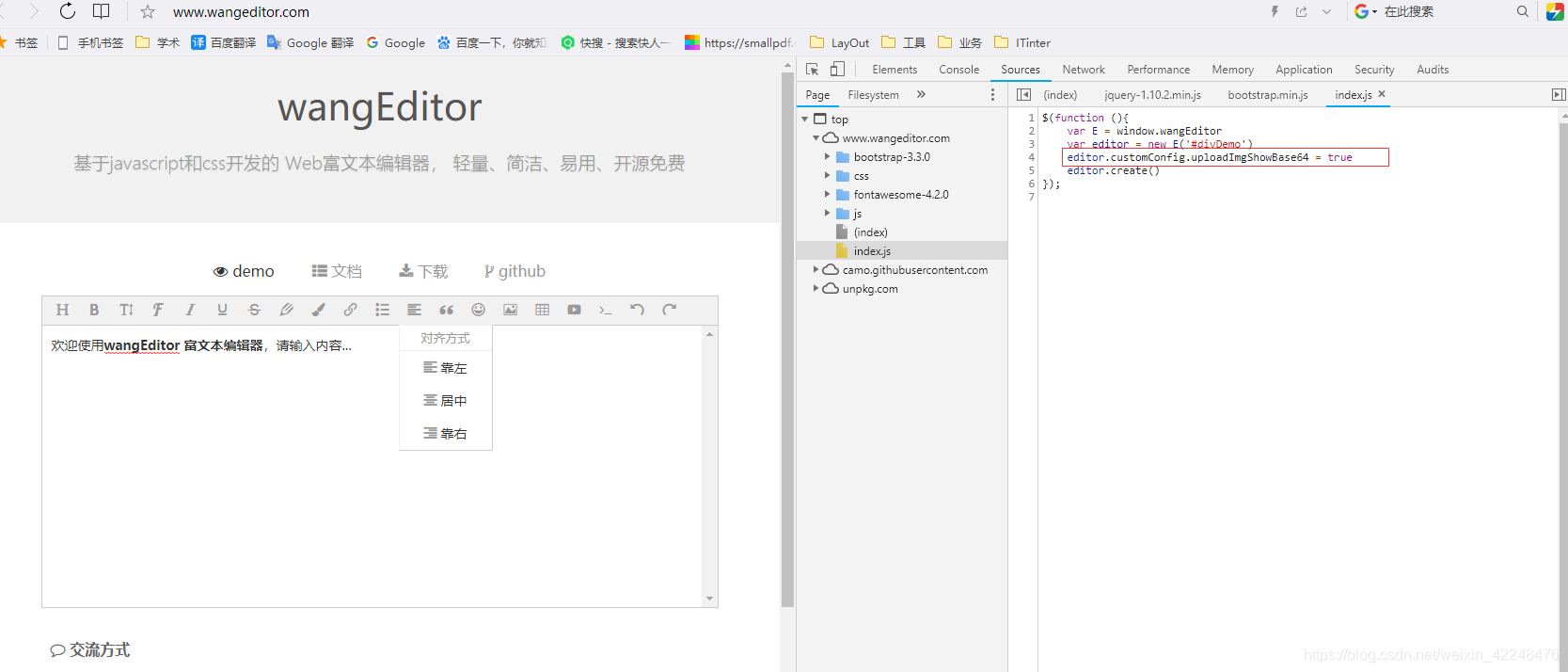The width and height of the screenshot is (1568, 672).
Task: Open the emoji smiley picker
Action: pyautogui.click(x=478, y=310)
